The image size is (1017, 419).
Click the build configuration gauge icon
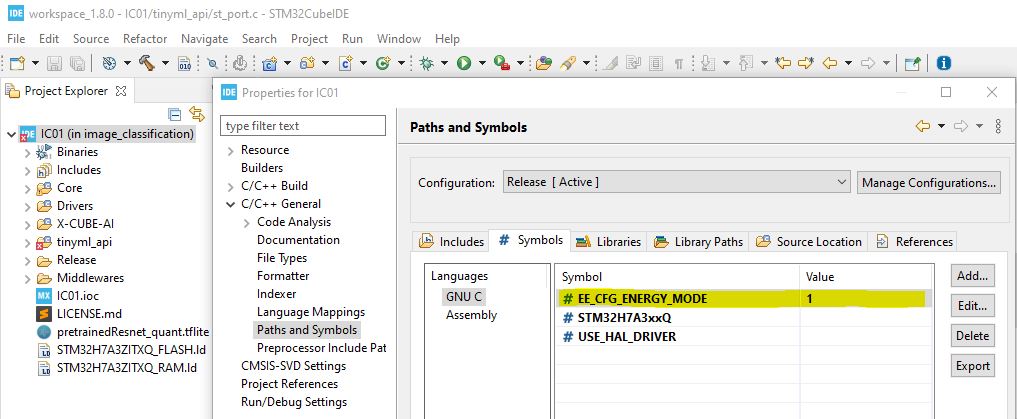(109, 63)
